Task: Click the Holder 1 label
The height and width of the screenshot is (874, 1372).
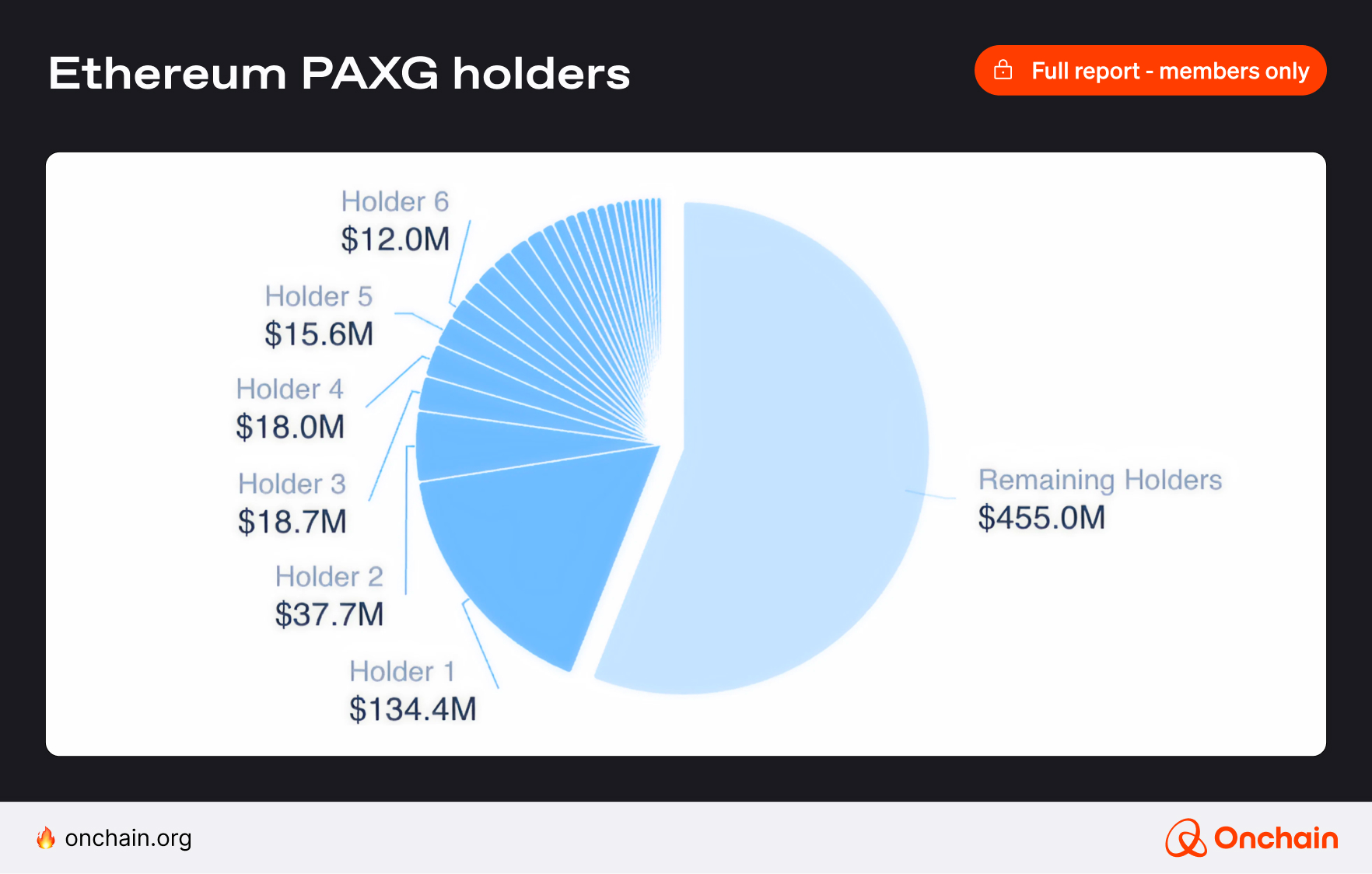Action: pyautogui.click(x=401, y=671)
